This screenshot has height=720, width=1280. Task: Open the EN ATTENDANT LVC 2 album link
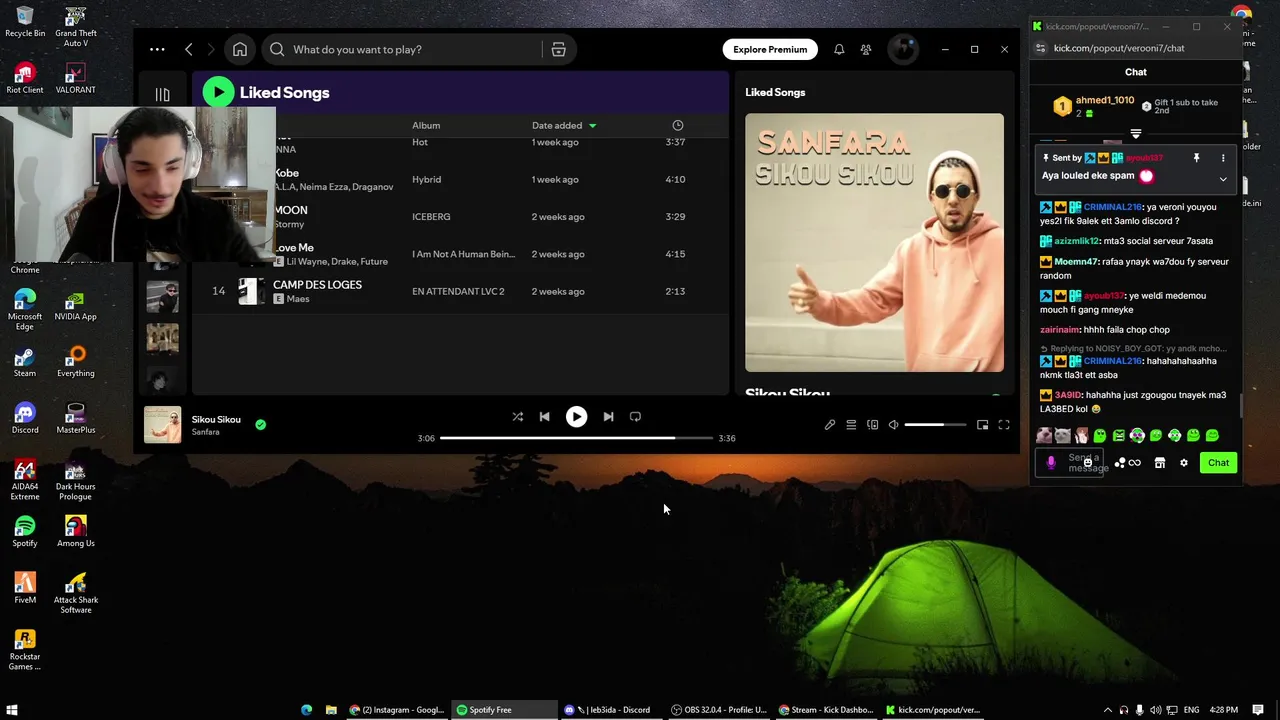coord(458,291)
